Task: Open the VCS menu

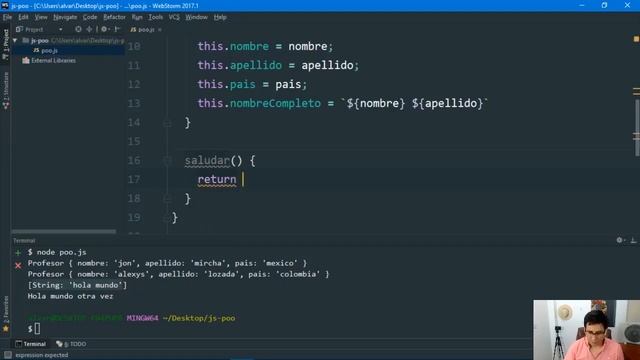Action: coord(174,17)
